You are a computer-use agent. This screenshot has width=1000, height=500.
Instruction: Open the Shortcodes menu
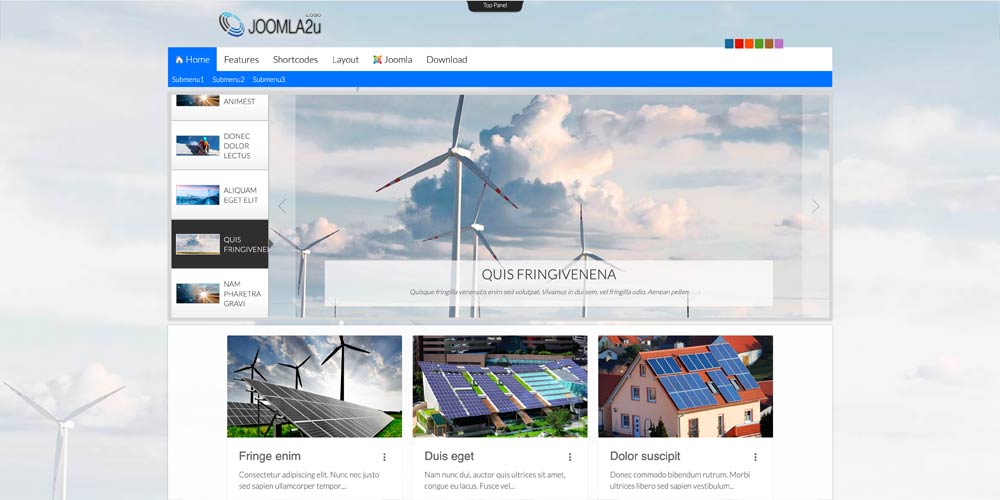pyautogui.click(x=295, y=60)
